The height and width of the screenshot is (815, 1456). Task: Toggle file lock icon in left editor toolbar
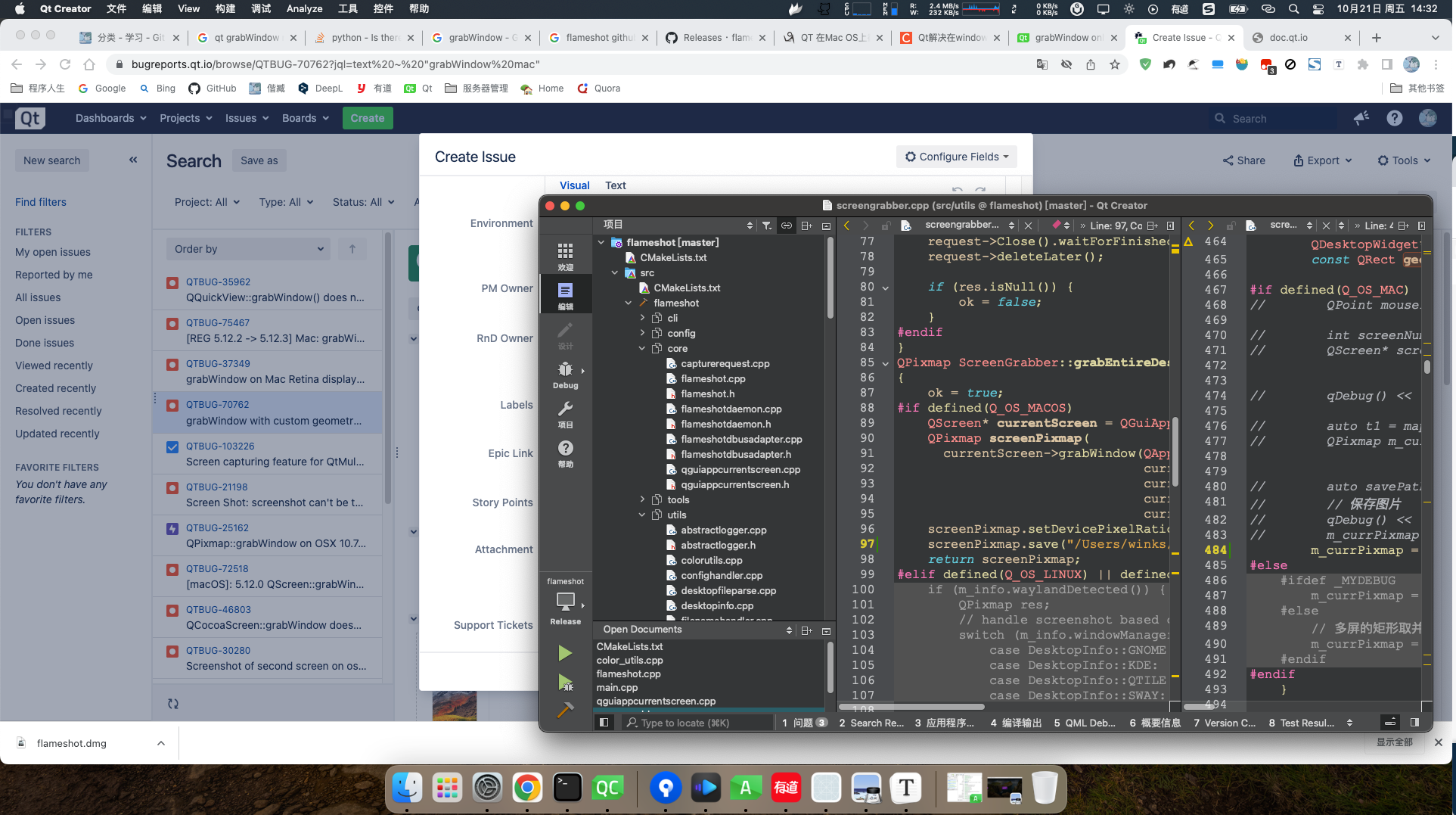coord(886,226)
